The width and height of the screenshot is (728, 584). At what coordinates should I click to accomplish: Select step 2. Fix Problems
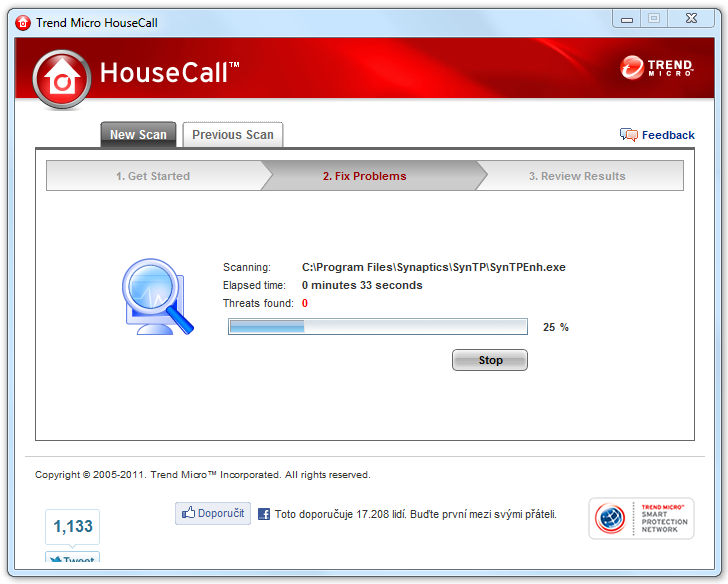[364, 176]
